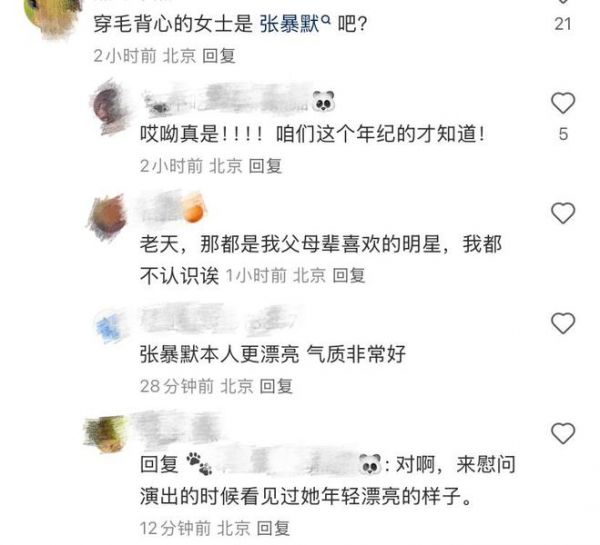
Task: Like the '哎呦真是' comment with heart icon
Action: 563,103
